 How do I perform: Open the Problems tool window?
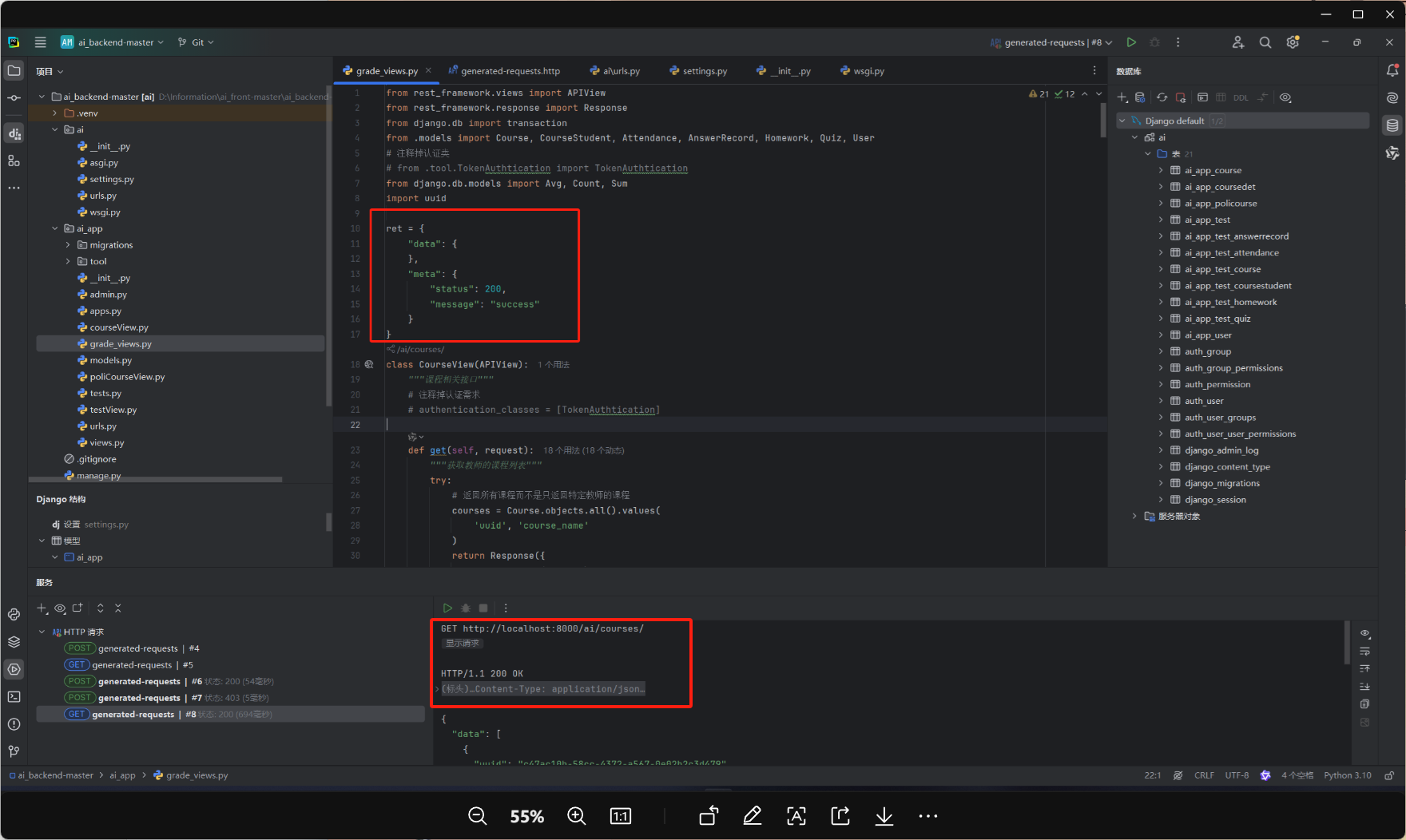14,724
